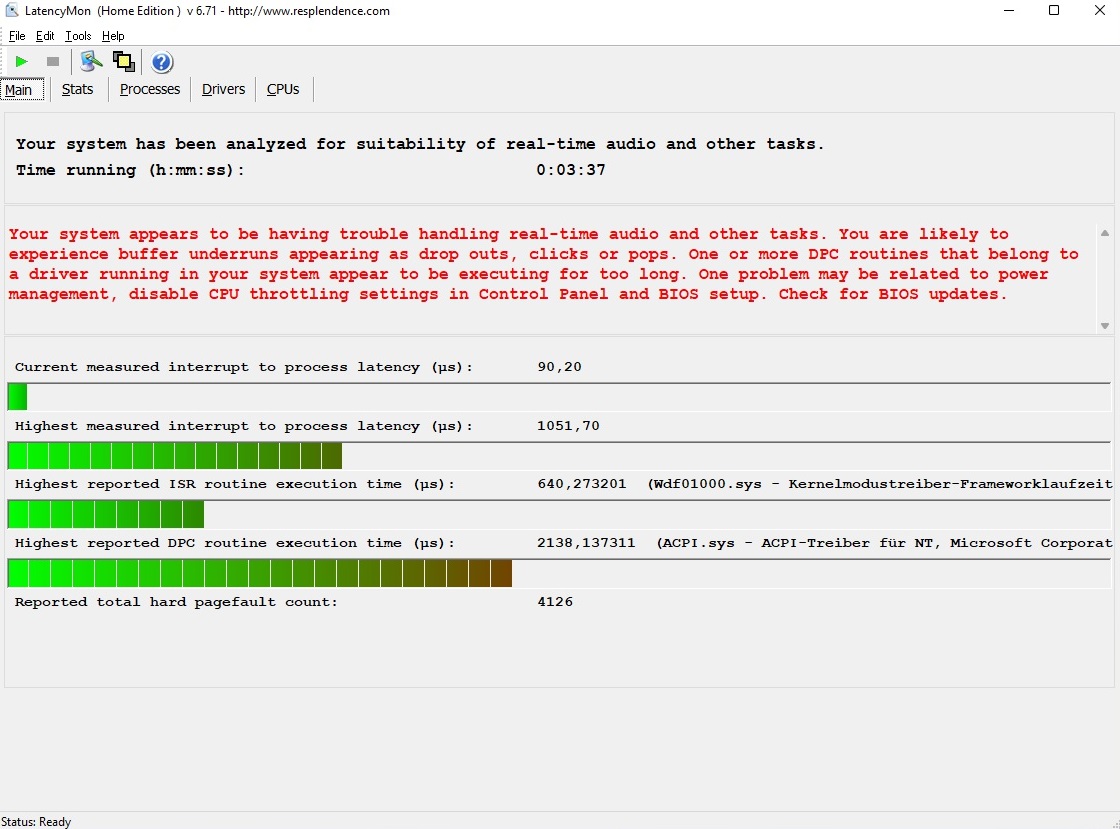Click 'Time running (h:mm:ss)' label
The image size is (1120, 829).
click(x=130, y=170)
